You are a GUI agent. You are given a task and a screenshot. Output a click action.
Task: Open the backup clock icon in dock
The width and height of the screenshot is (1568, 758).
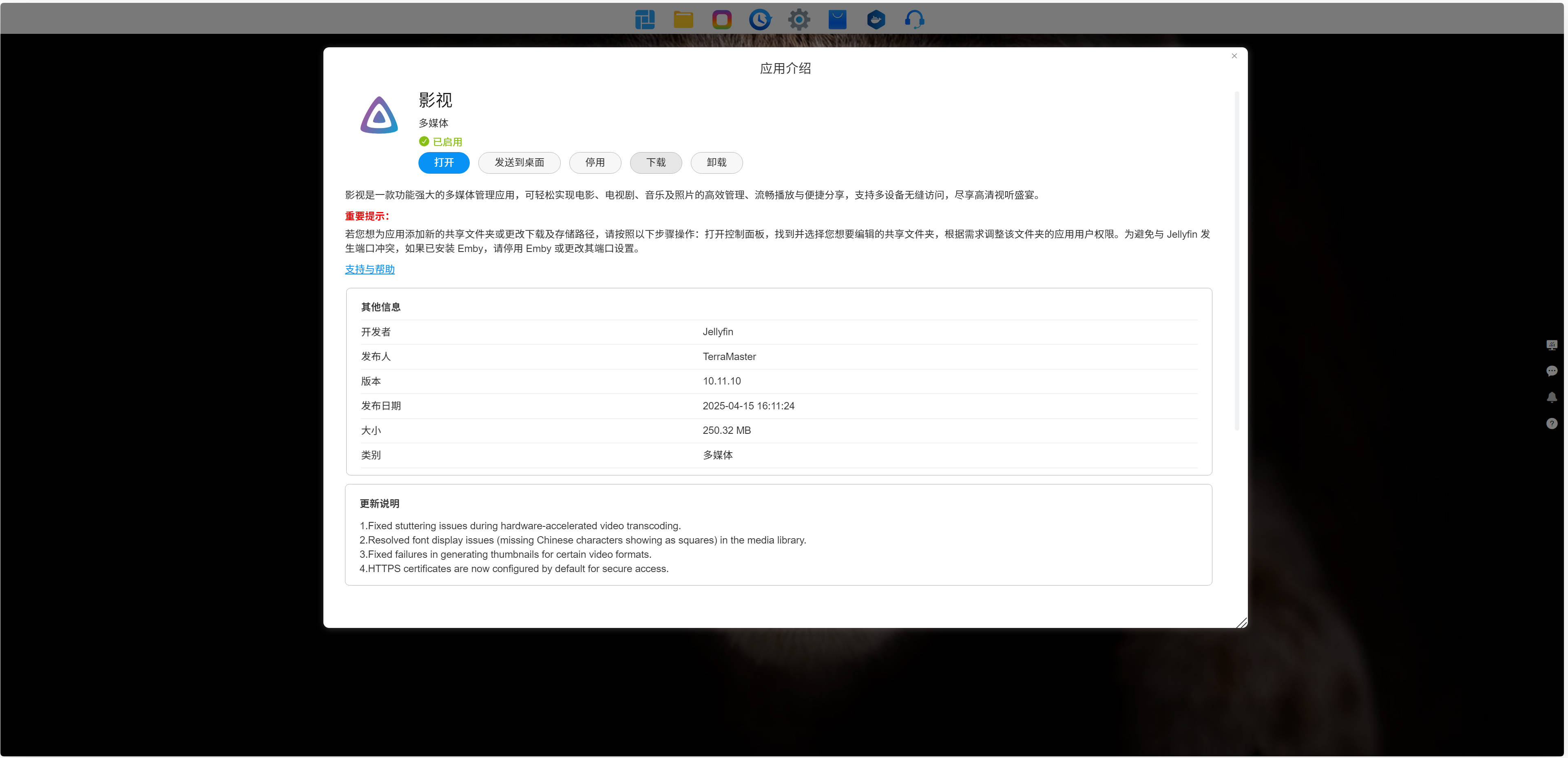pos(760,20)
